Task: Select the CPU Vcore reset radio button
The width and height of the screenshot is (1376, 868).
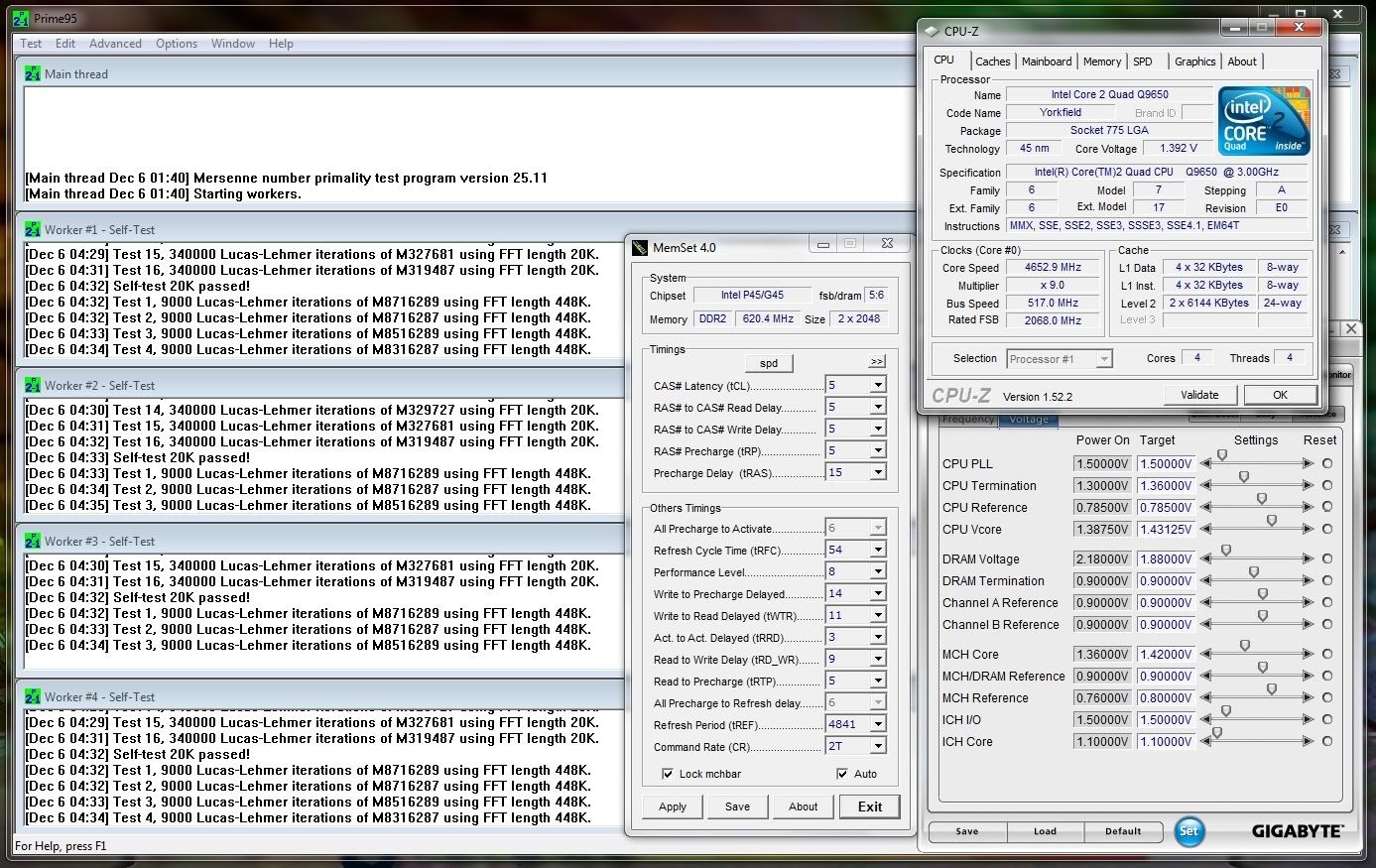Action: point(1327,529)
